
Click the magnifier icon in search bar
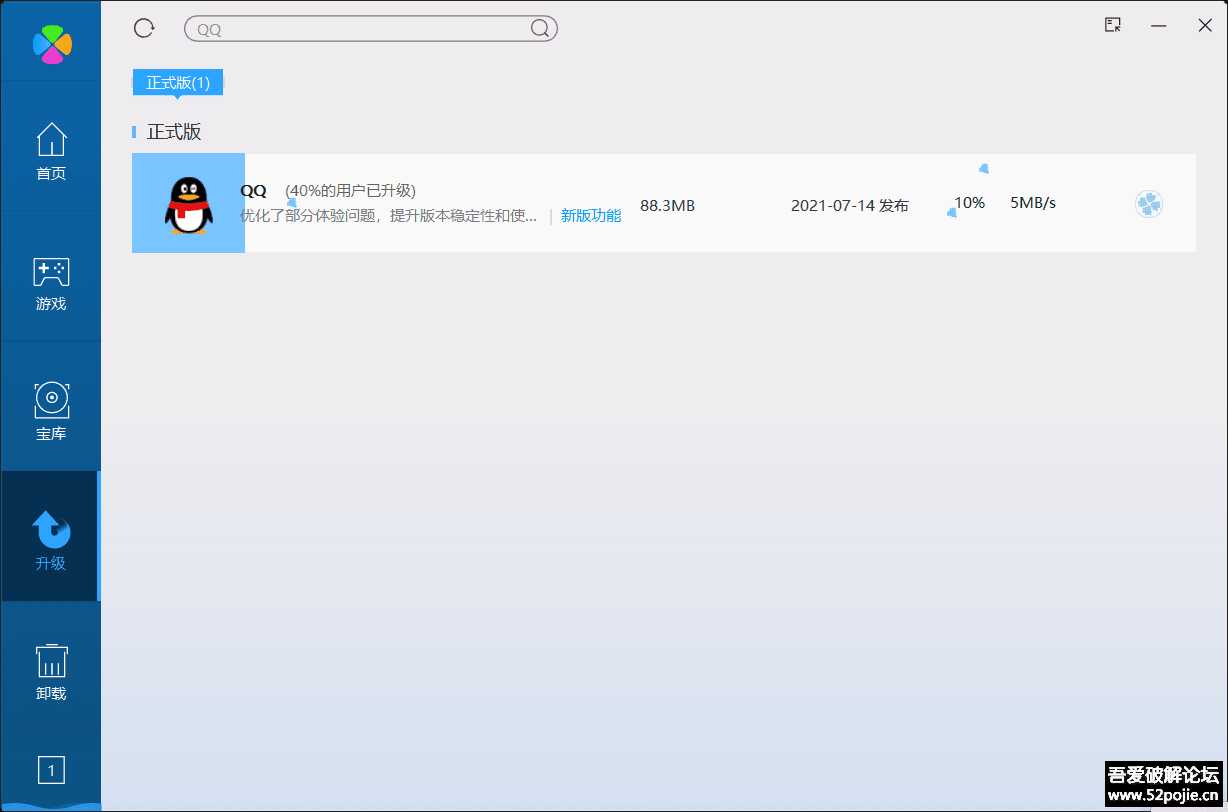(539, 28)
